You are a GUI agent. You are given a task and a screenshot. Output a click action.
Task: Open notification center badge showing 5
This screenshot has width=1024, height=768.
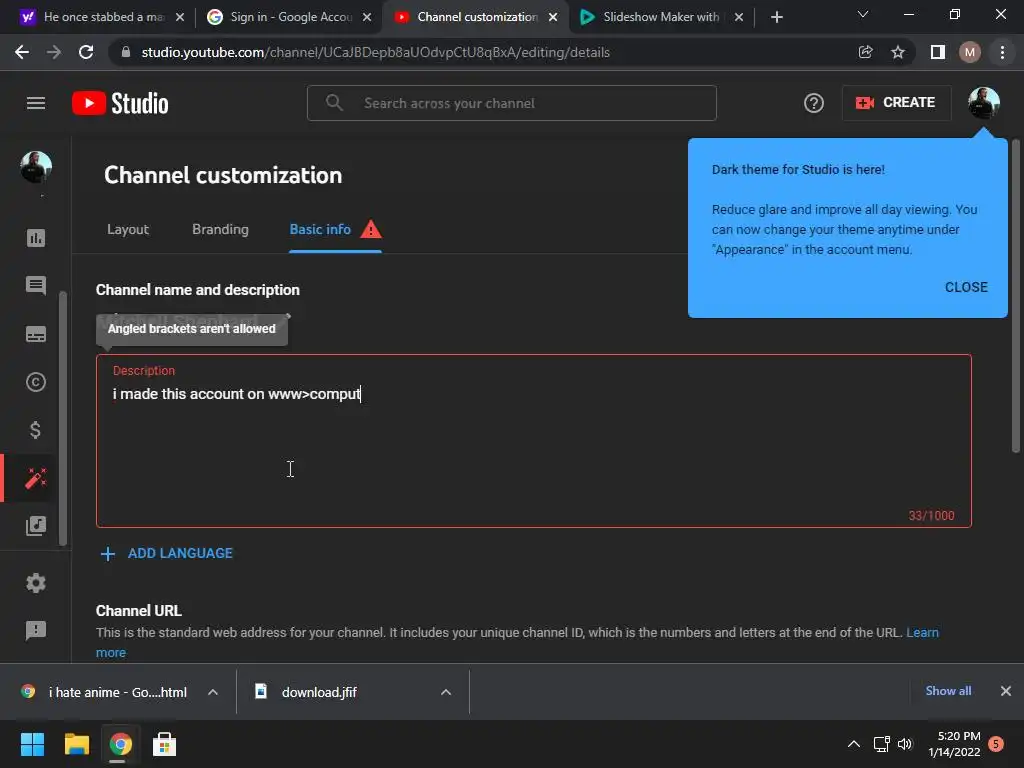tap(996, 744)
